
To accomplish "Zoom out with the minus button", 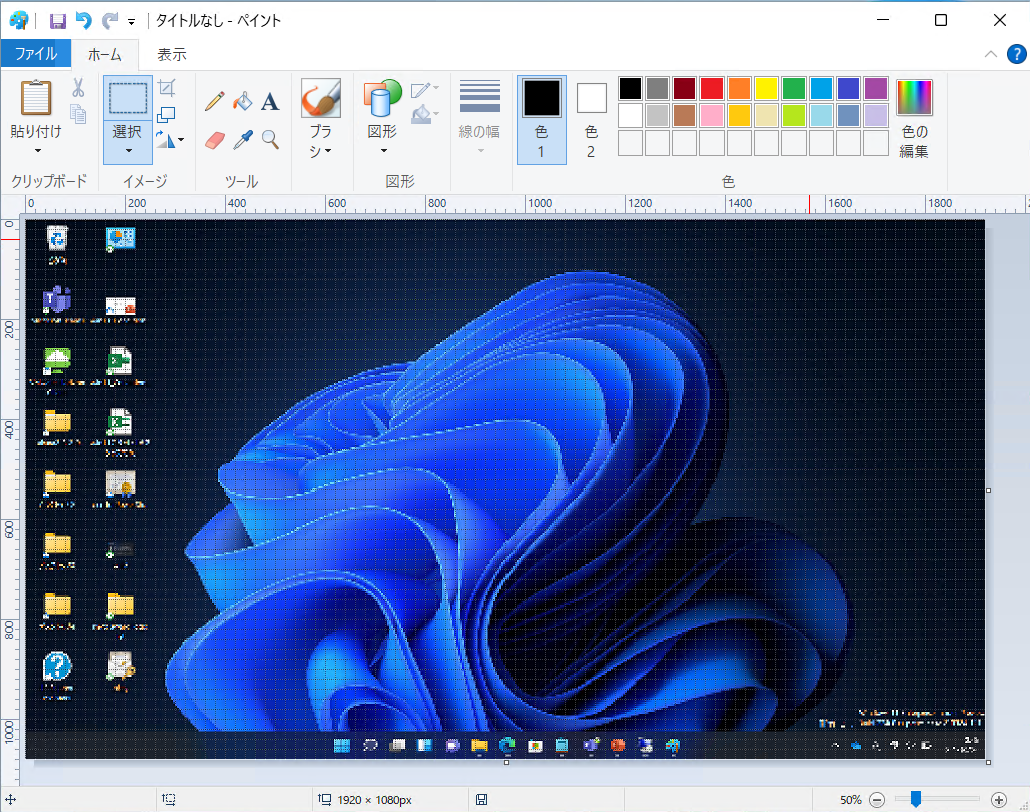I will tap(876, 800).
